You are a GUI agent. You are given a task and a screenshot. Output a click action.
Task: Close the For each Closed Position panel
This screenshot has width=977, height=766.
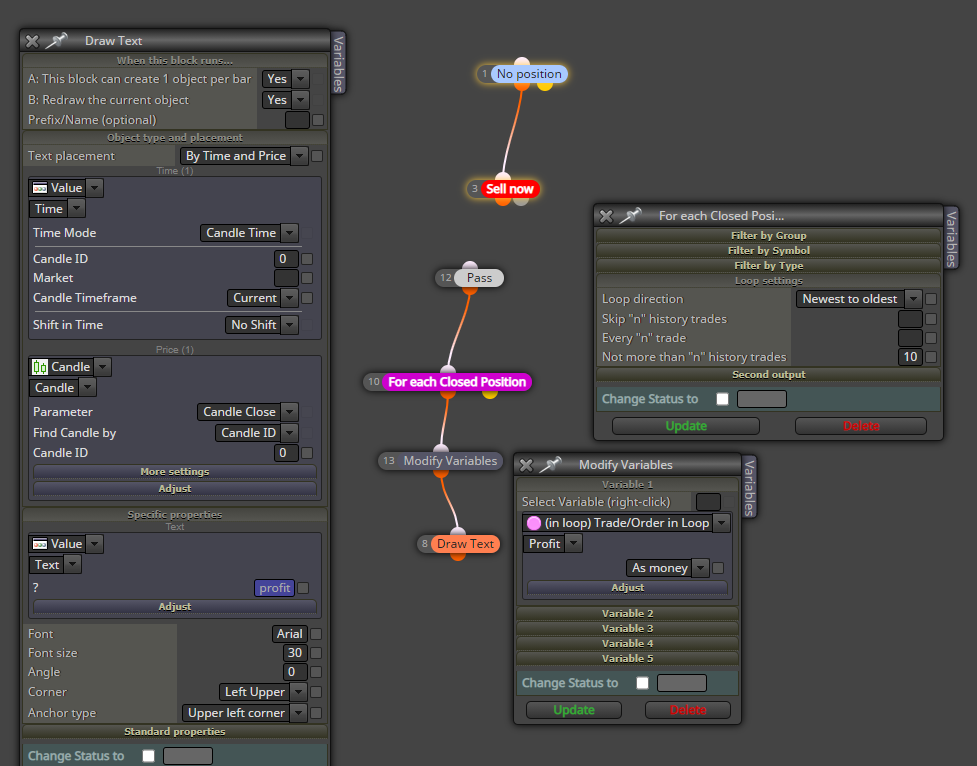[x=606, y=216]
